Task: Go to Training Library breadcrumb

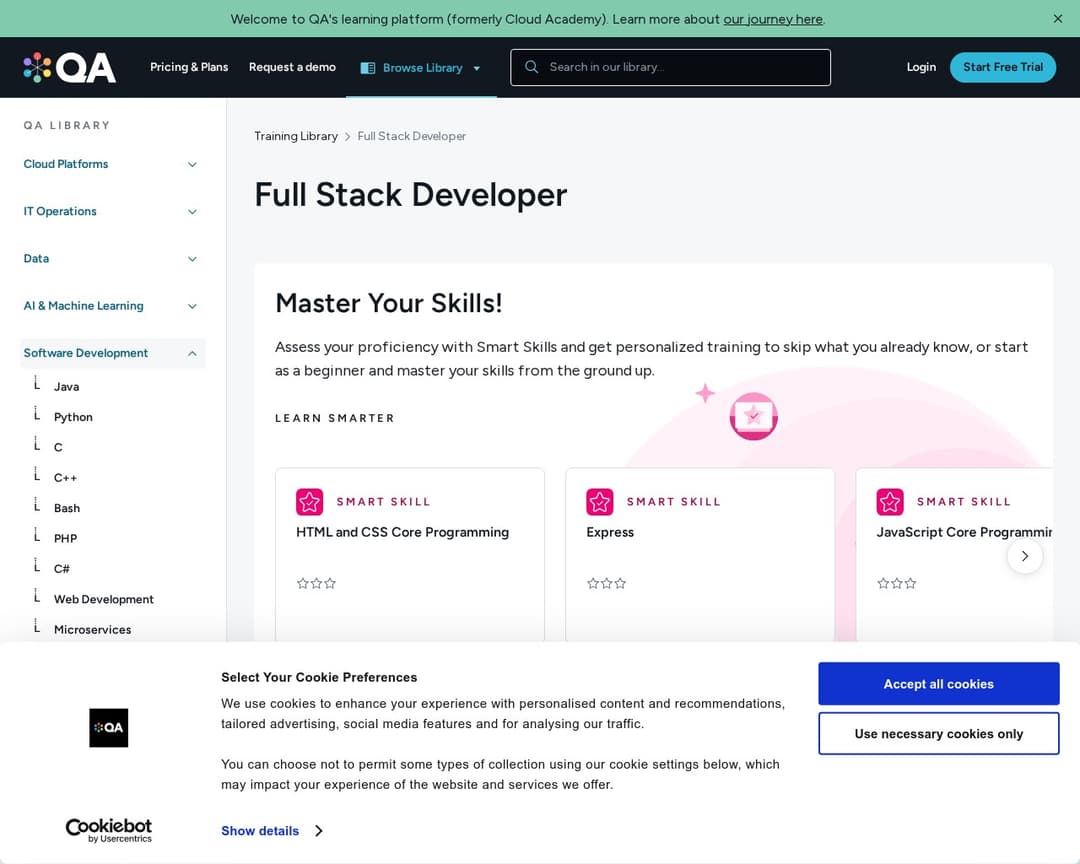Action: [x=296, y=136]
